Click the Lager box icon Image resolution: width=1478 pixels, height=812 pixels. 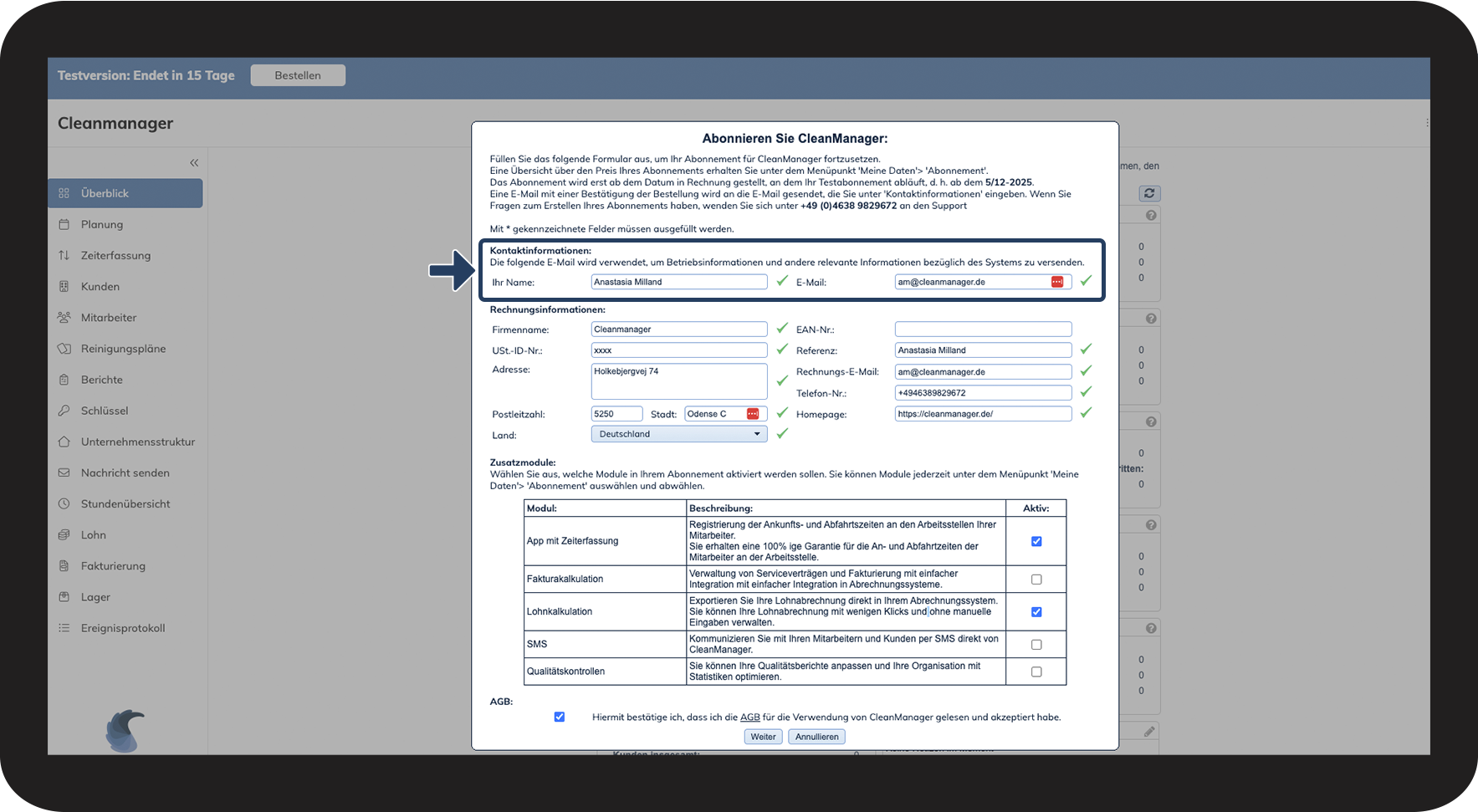point(64,597)
